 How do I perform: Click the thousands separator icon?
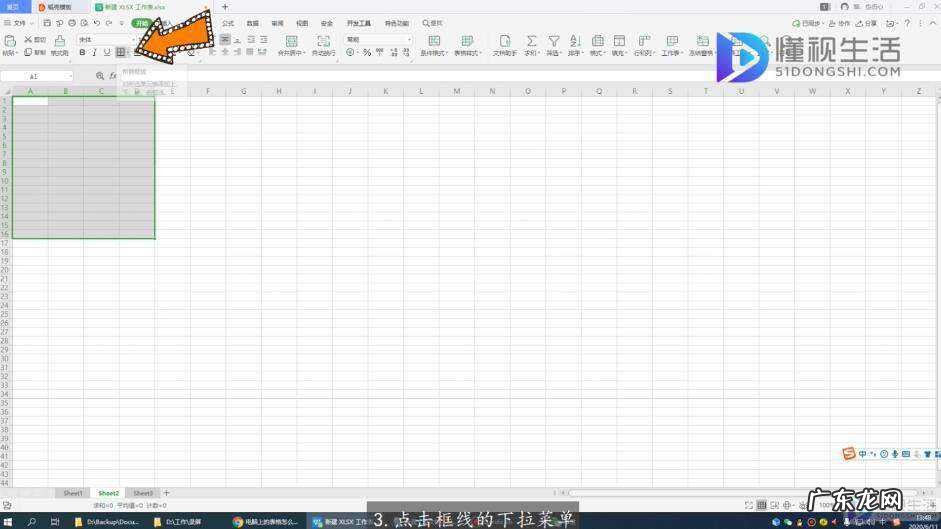(x=380, y=53)
